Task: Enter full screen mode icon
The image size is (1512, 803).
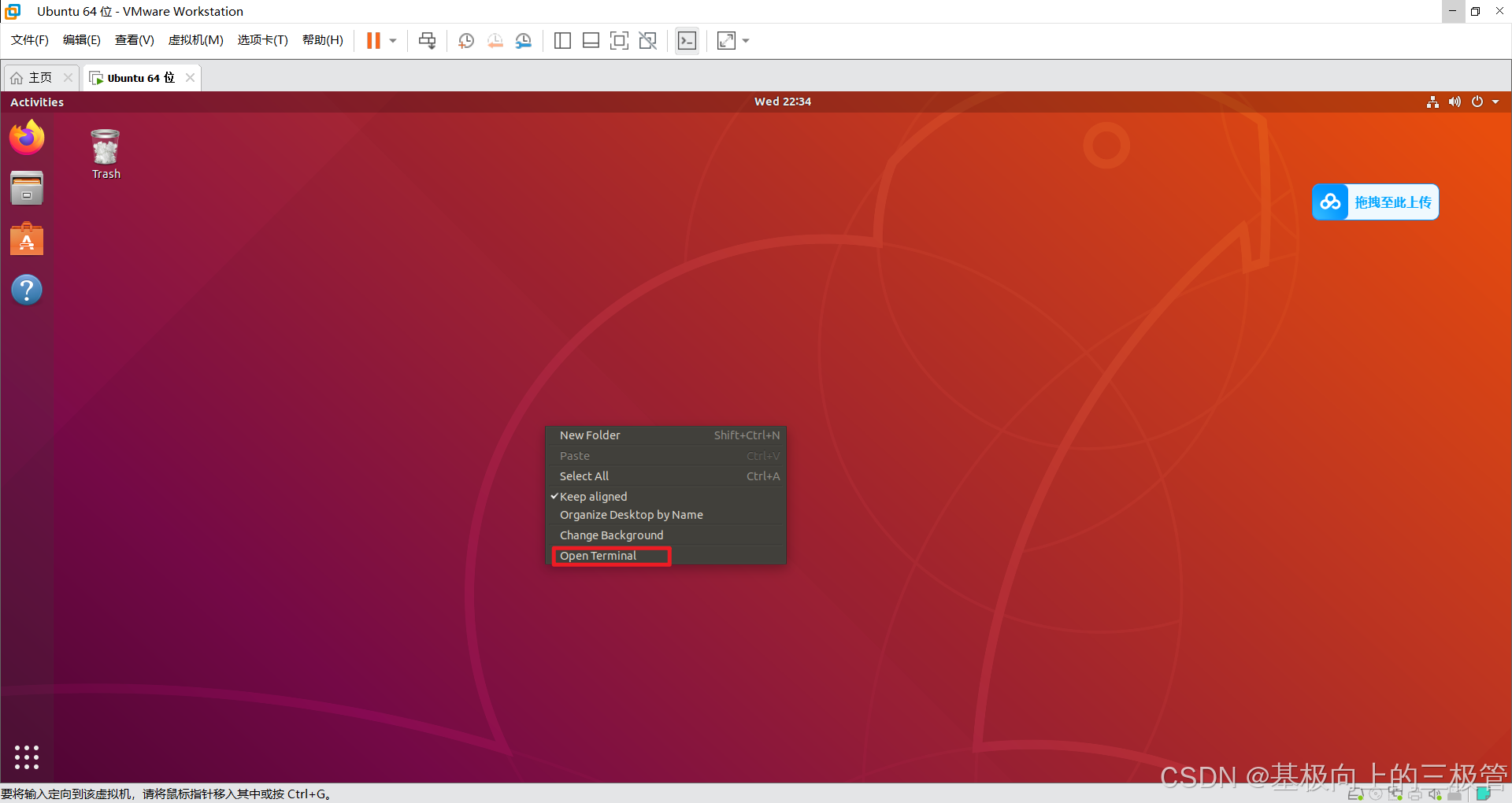Action: coord(620,41)
